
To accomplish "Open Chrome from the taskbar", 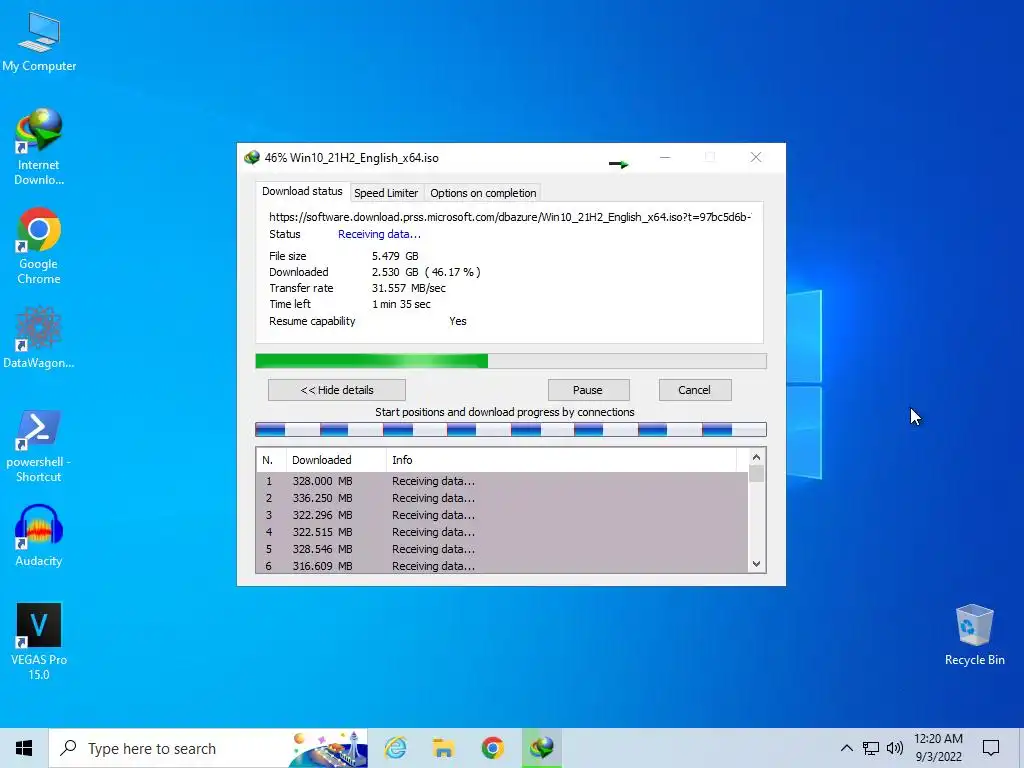I will [492, 748].
